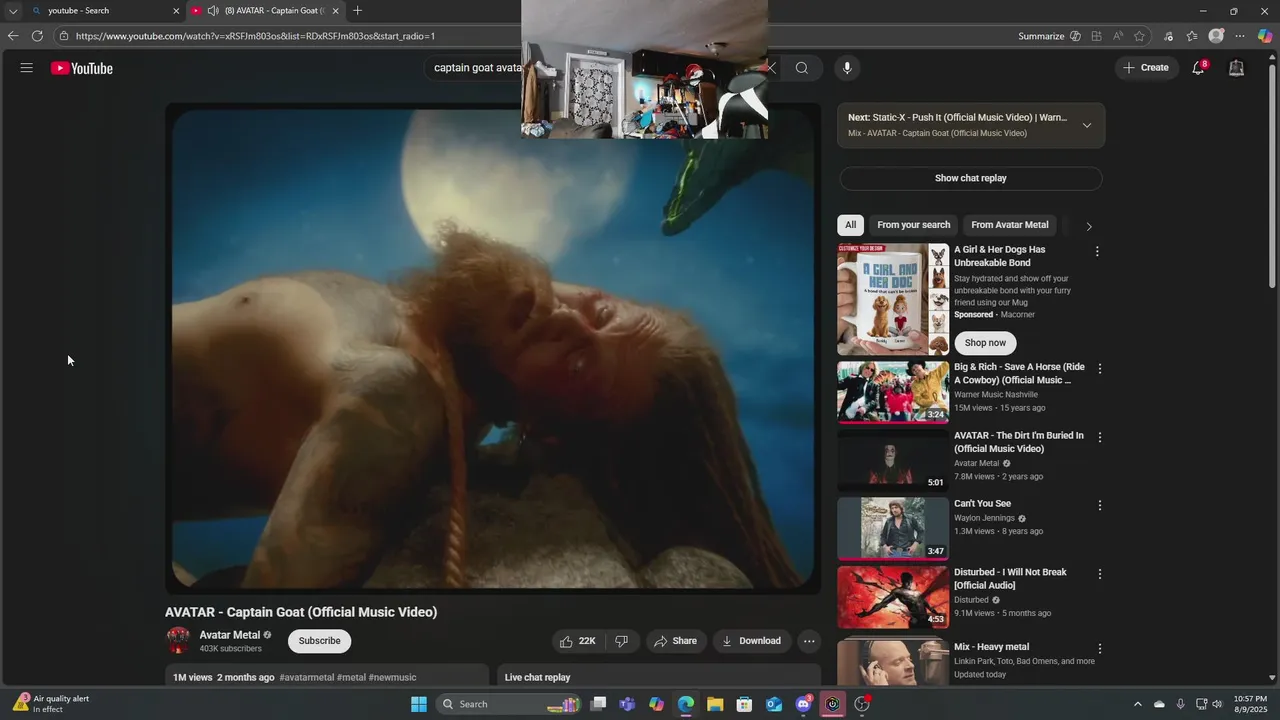Click the browser back arrow
This screenshot has width=1280, height=720.
coord(13,36)
